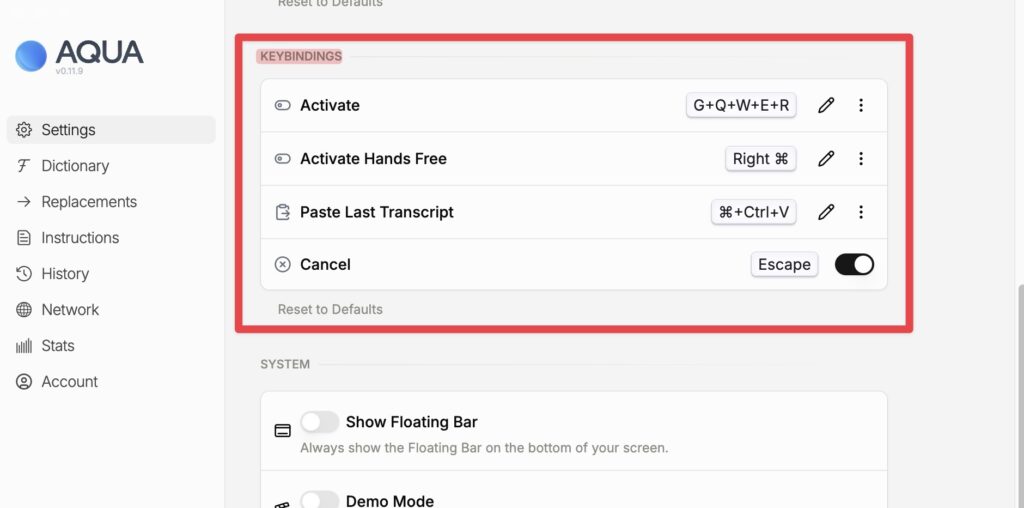Expand options menu for Paste Last Transcript
1024x508 pixels.
point(861,212)
